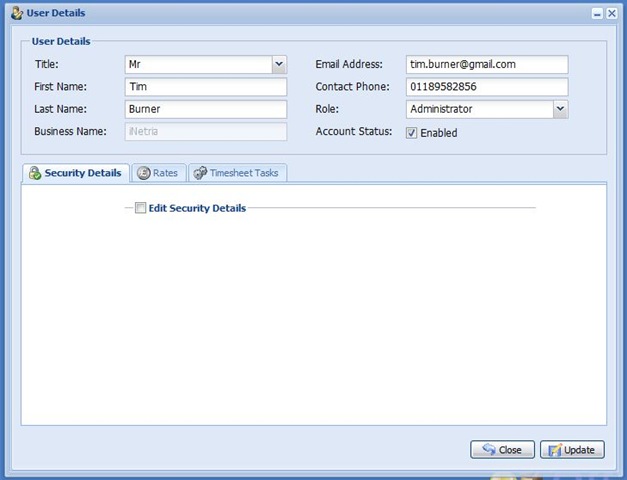This screenshot has height=480, width=627.
Task: Click the Security Details tab padlock icon
Action: pos(35,173)
